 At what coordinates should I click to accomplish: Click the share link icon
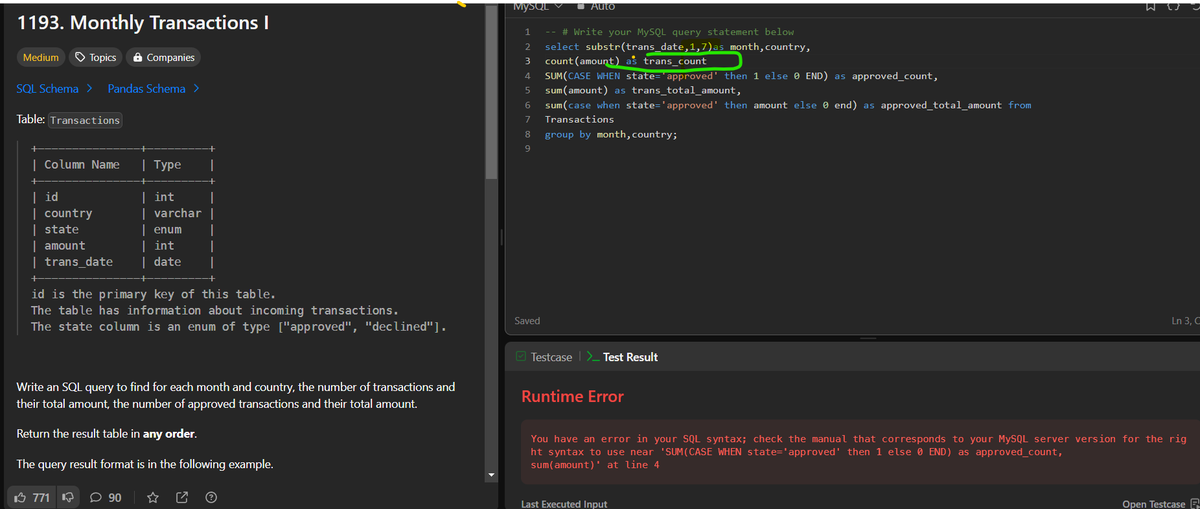pos(183,497)
